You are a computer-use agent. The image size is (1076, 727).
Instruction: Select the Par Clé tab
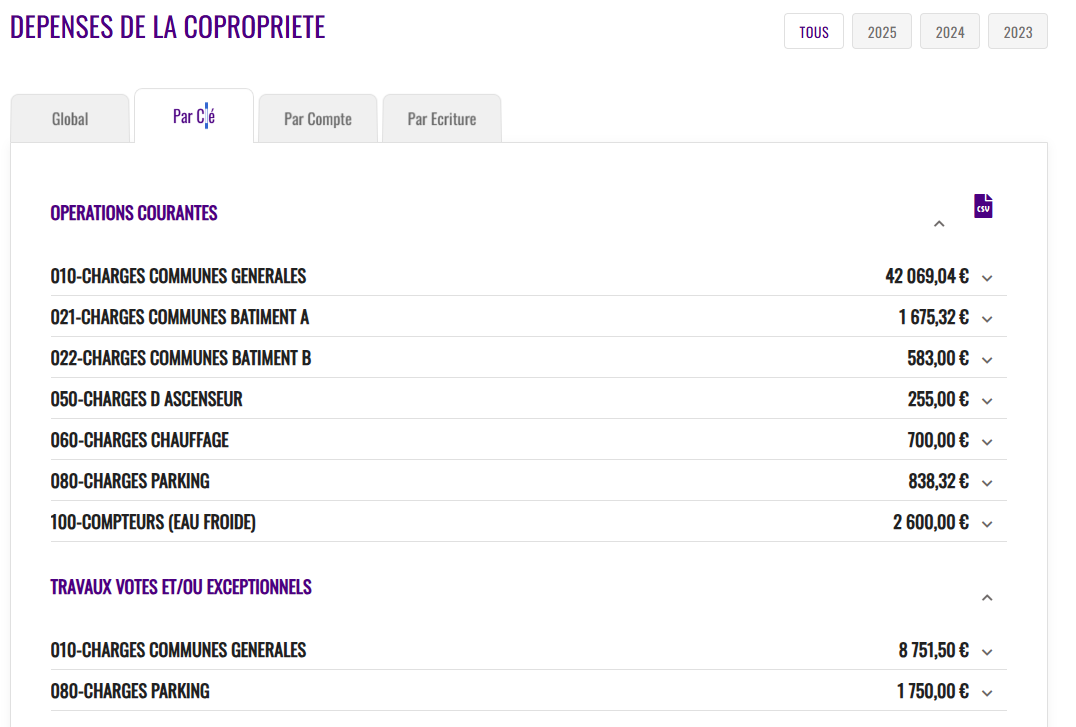click(194, 117)
